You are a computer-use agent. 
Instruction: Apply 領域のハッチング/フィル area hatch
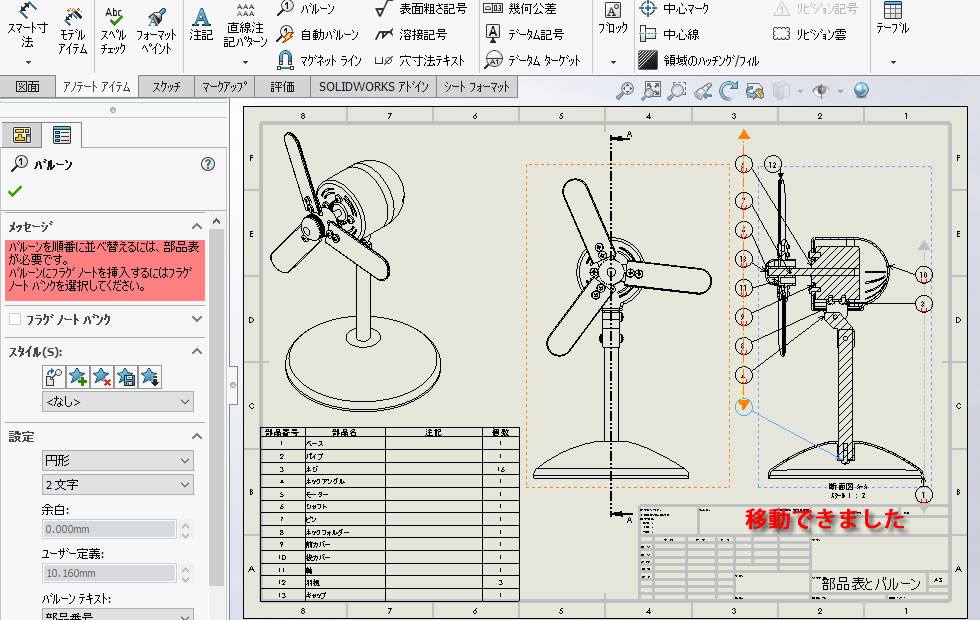[x=699, y=60]
